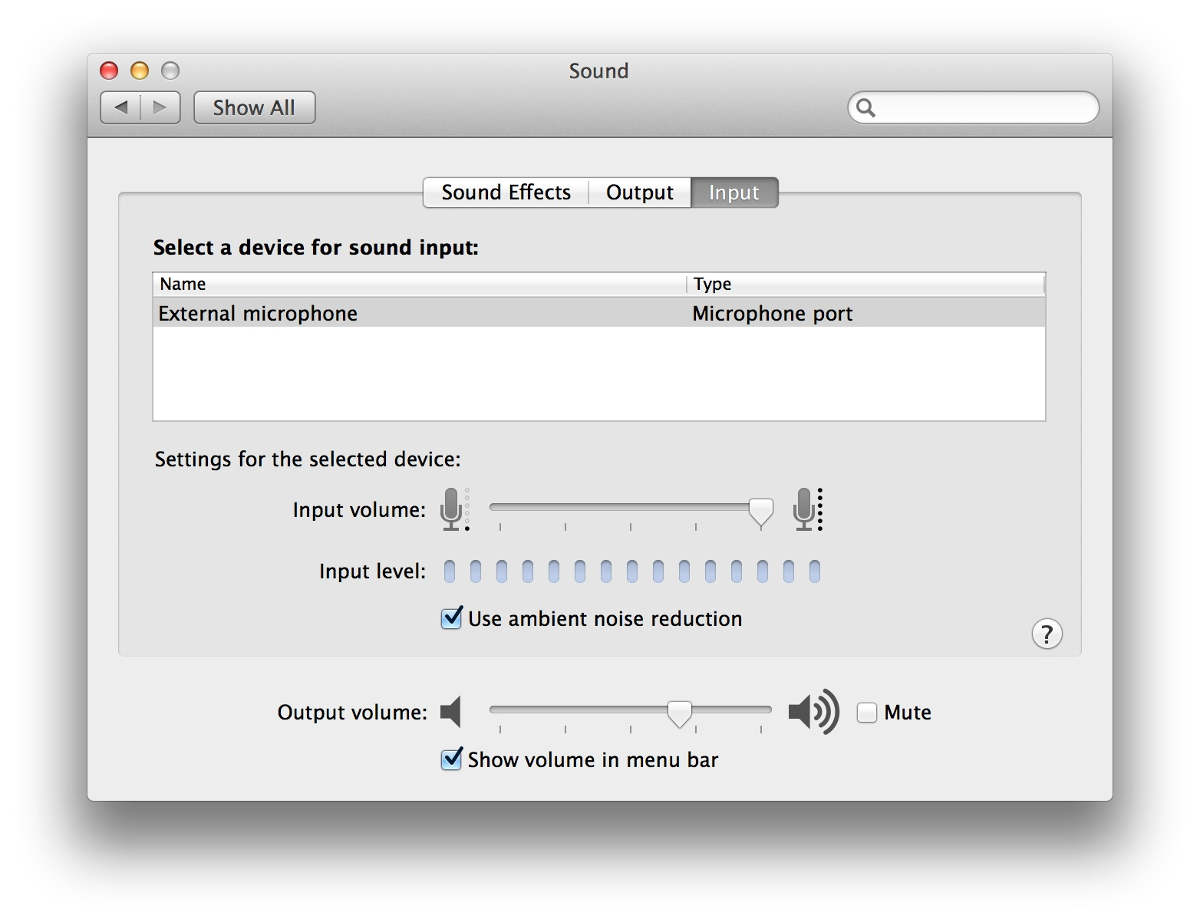Click the Output volume slider knob
The image size is (1200, 922).
point(680,713)
